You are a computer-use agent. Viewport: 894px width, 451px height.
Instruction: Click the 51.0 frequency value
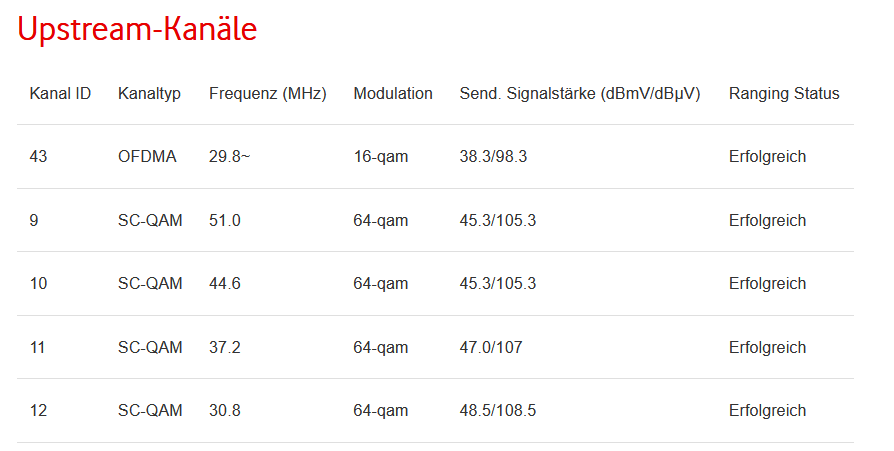pos(224,221)
